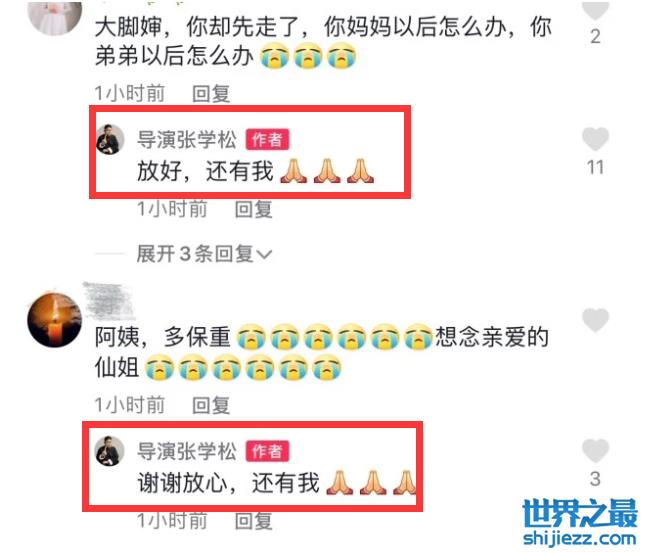Screen dimensions: 647x553
Task: Click the 作者 badge on second reply
Action: 267,451
